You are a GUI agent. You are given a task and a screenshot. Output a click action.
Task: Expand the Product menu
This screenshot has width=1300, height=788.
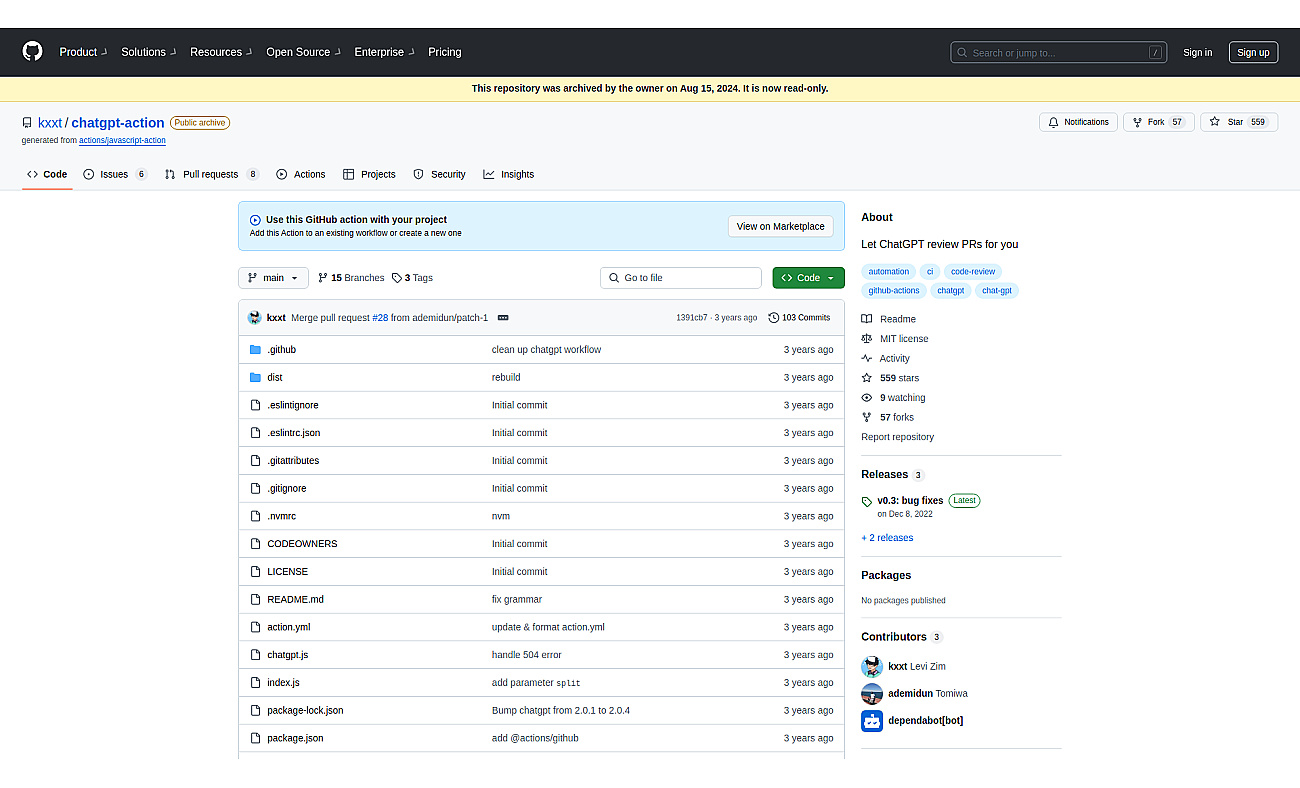click(82, 52)
